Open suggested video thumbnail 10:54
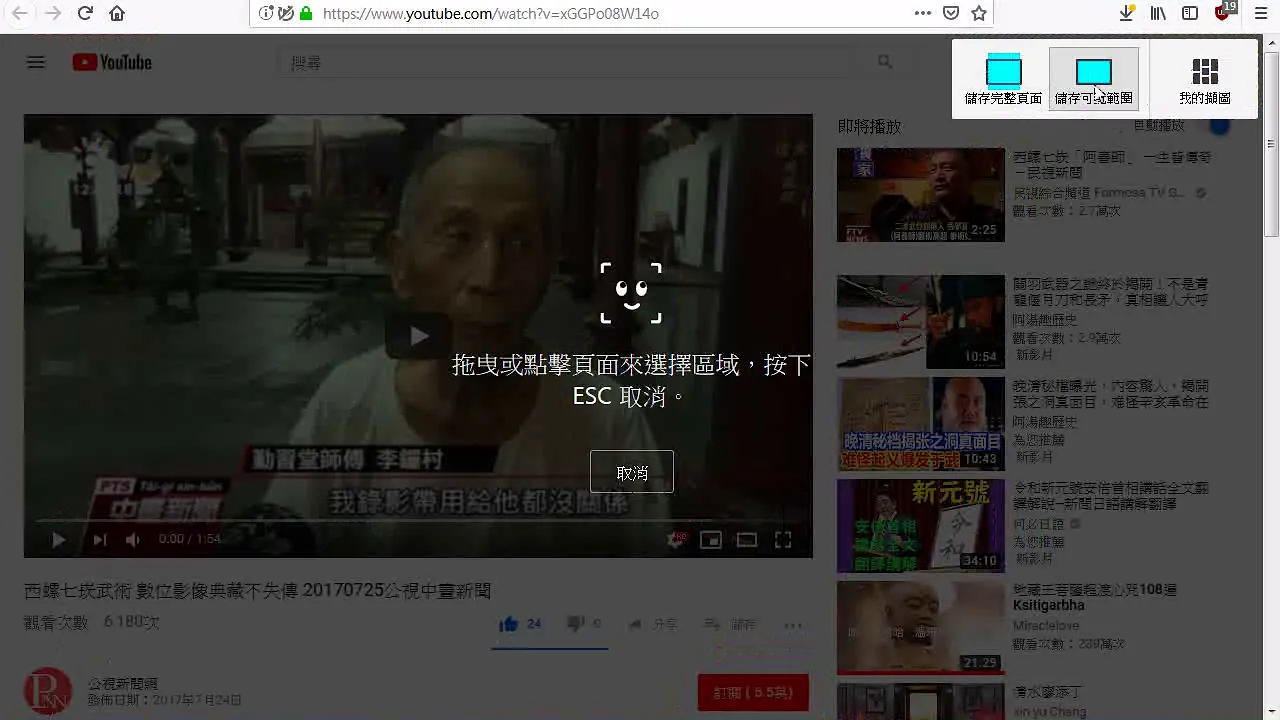 click(920, 322)
